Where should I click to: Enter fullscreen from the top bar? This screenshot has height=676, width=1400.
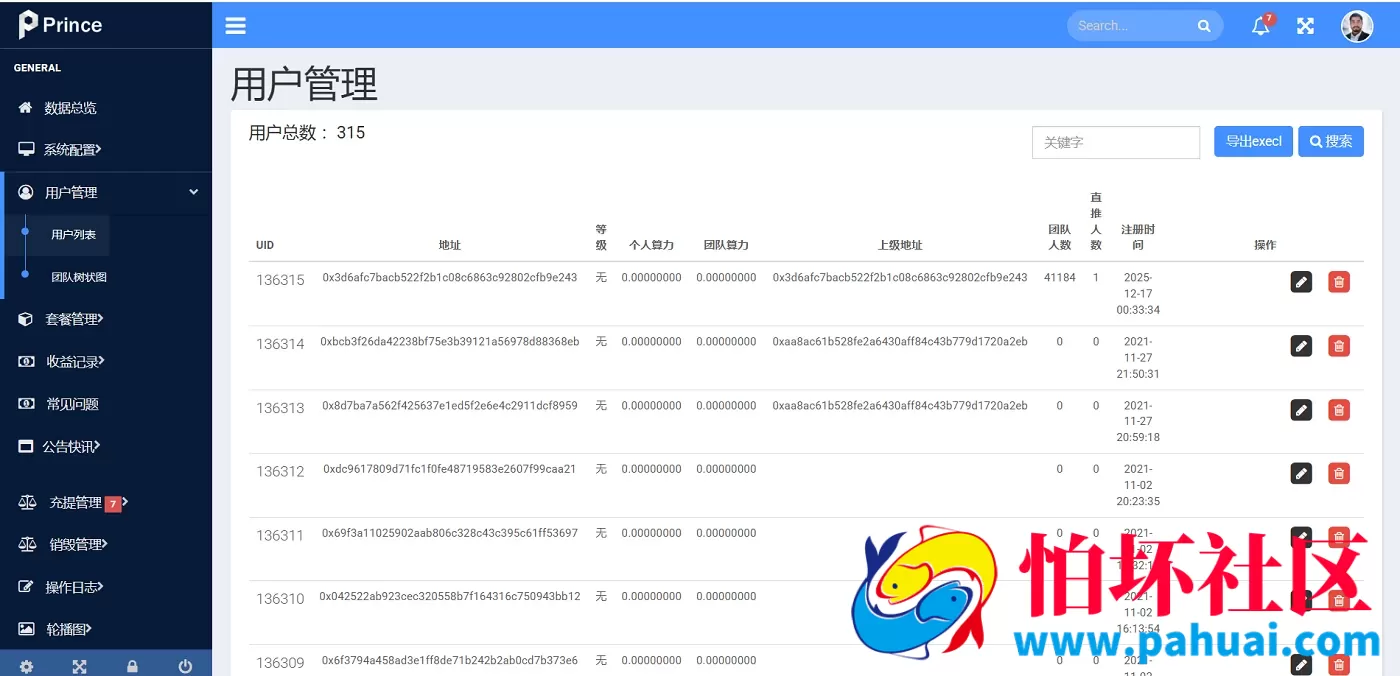click(1305, 26)
